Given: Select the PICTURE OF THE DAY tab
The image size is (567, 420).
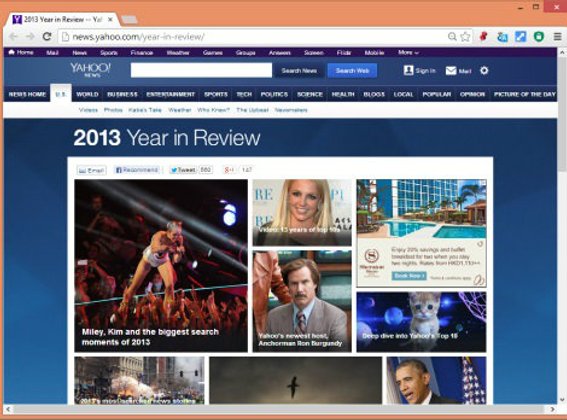Looking at the screenshot, I should pos(525,94).
